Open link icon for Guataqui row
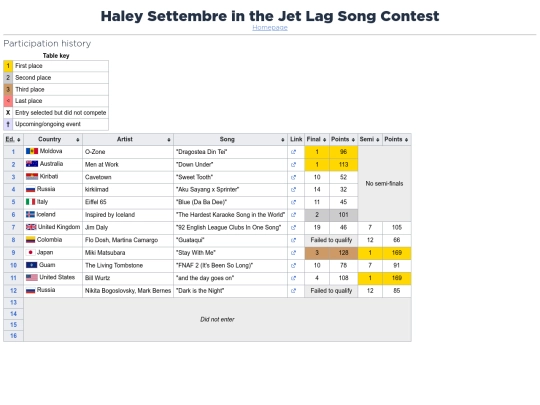This screenshot has width=540, height=405. (x=293, y=240)
